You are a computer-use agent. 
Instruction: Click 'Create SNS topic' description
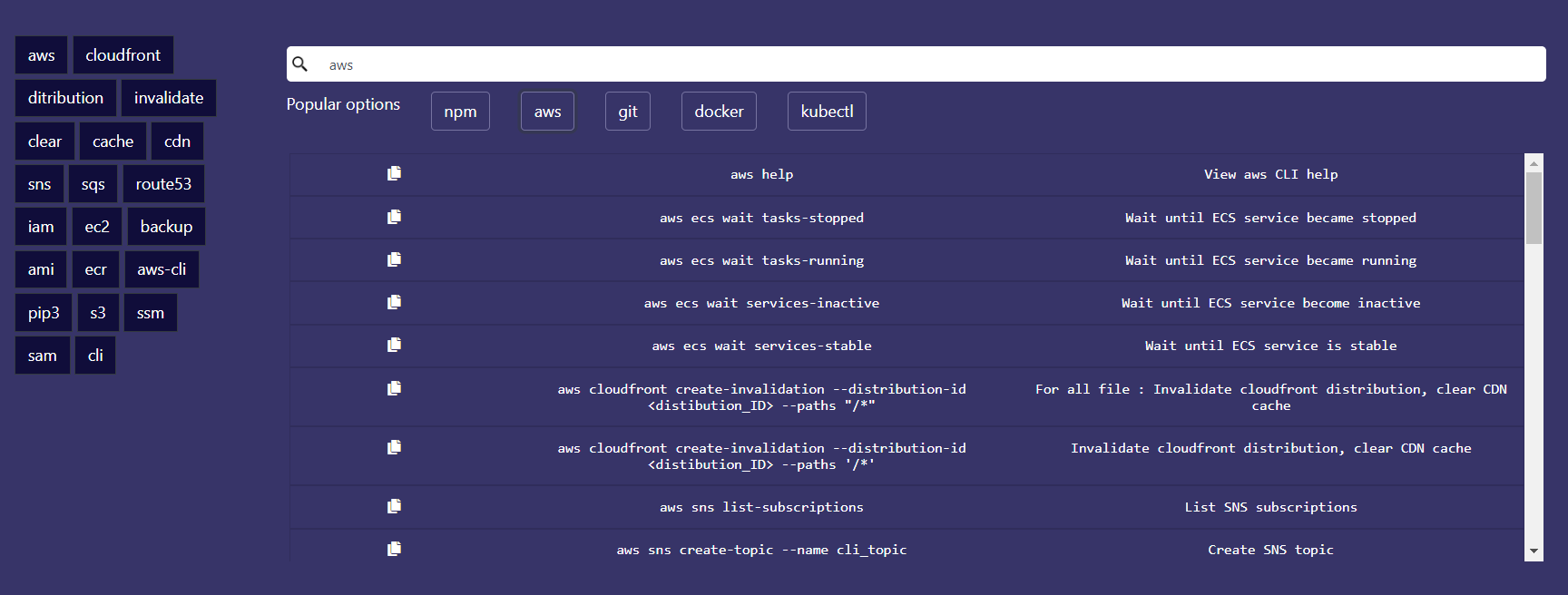[x=1270, y=550]
